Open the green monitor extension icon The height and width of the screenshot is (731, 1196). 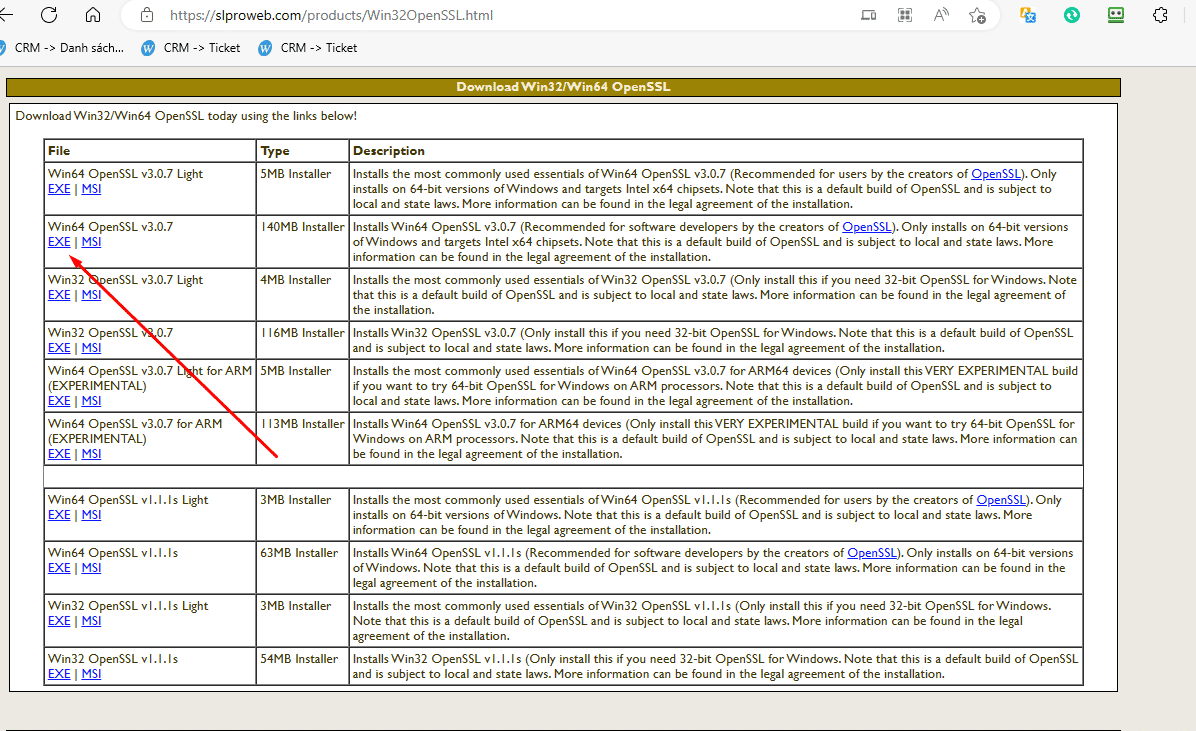[1116, 15]
